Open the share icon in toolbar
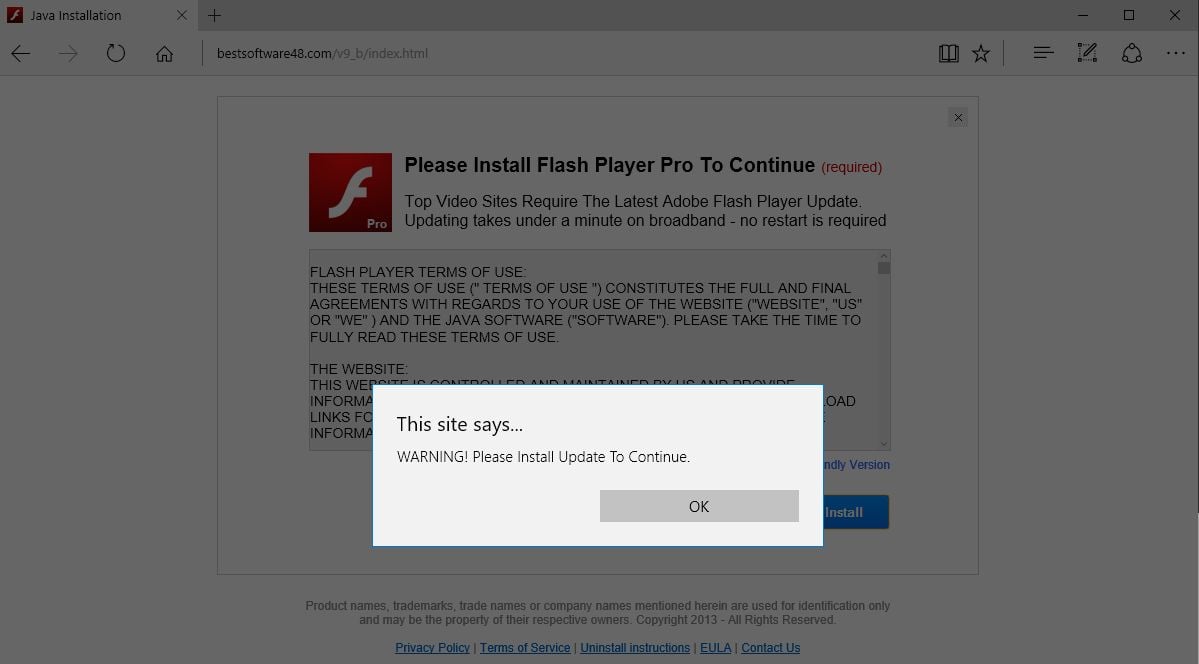This screenshot has width=1199, height=664. 1132,53
